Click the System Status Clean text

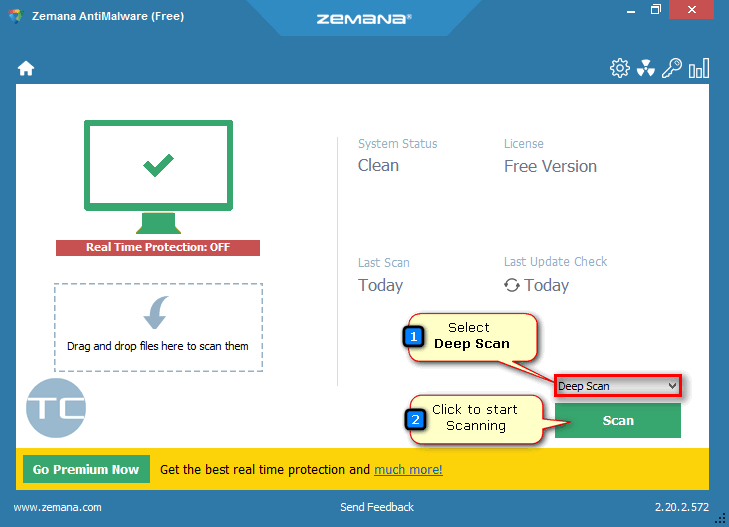[378, 165]
